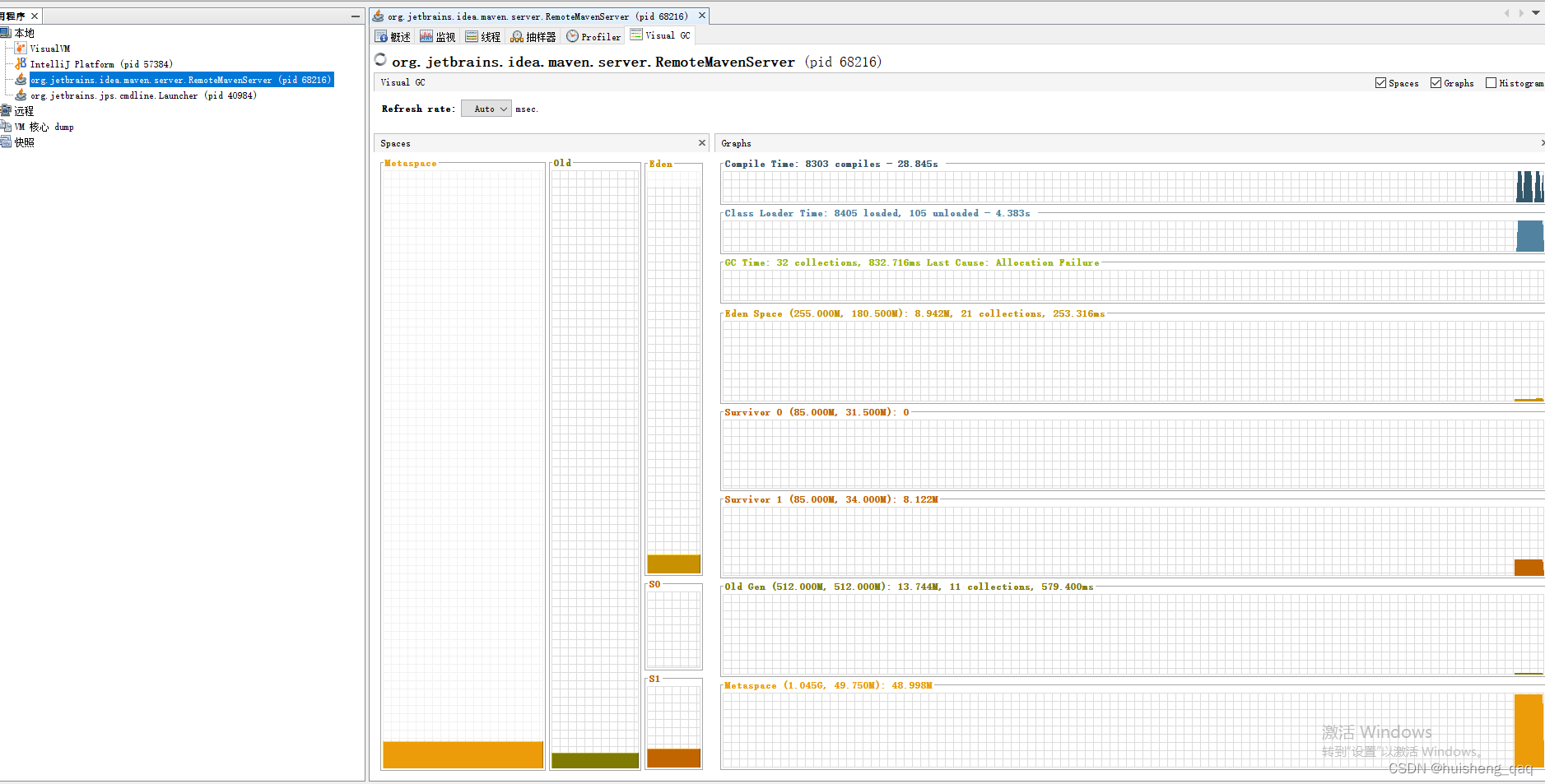The width and height of the screenshot is (1545, 784).
Task: Click the Compile Time graph
Action: coord(1133,186)
